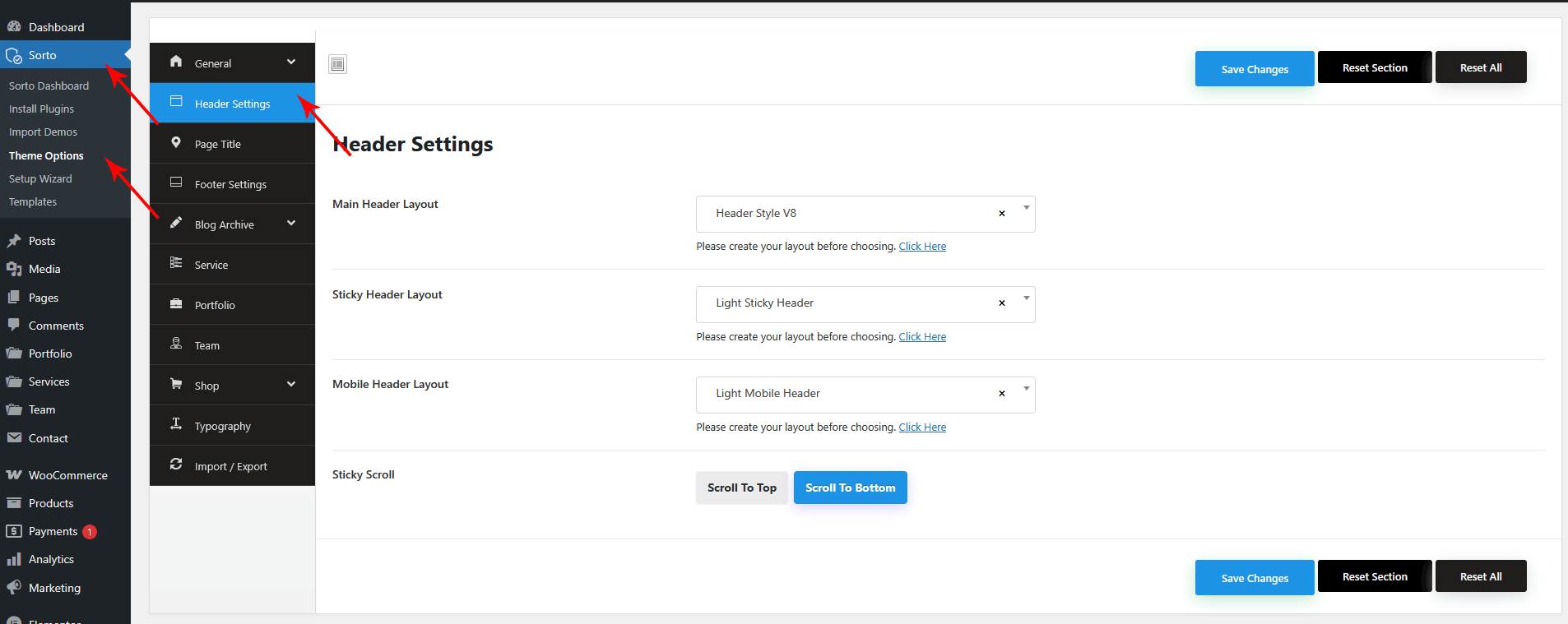Click the Analytics bar chart icon
Viewport: 1568px width, 624px height.
[x=14, y=559]
